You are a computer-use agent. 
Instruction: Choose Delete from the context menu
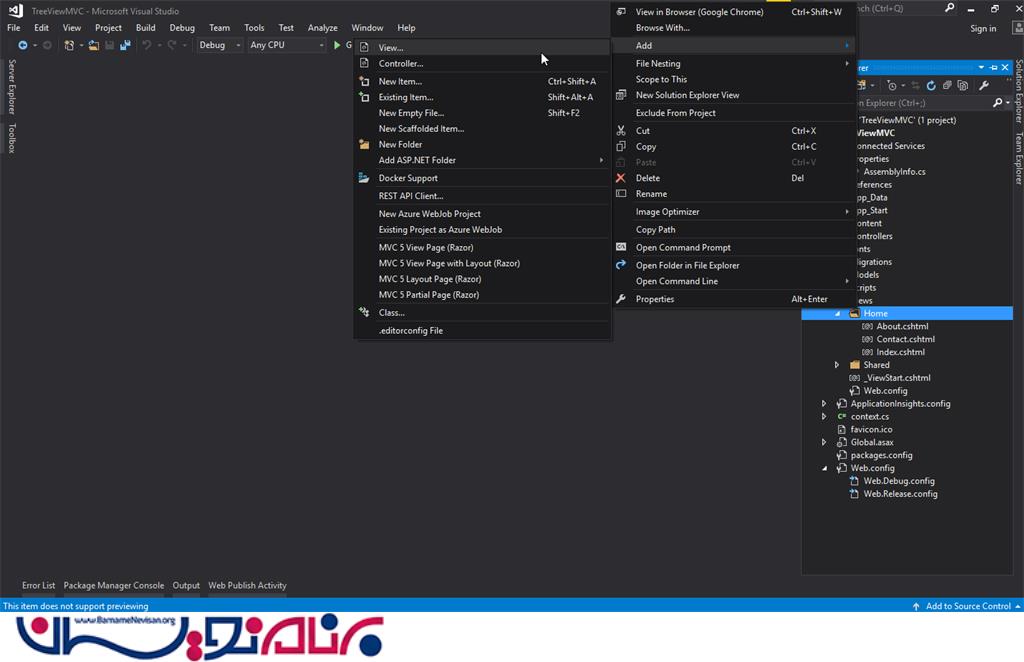[734, 178]
